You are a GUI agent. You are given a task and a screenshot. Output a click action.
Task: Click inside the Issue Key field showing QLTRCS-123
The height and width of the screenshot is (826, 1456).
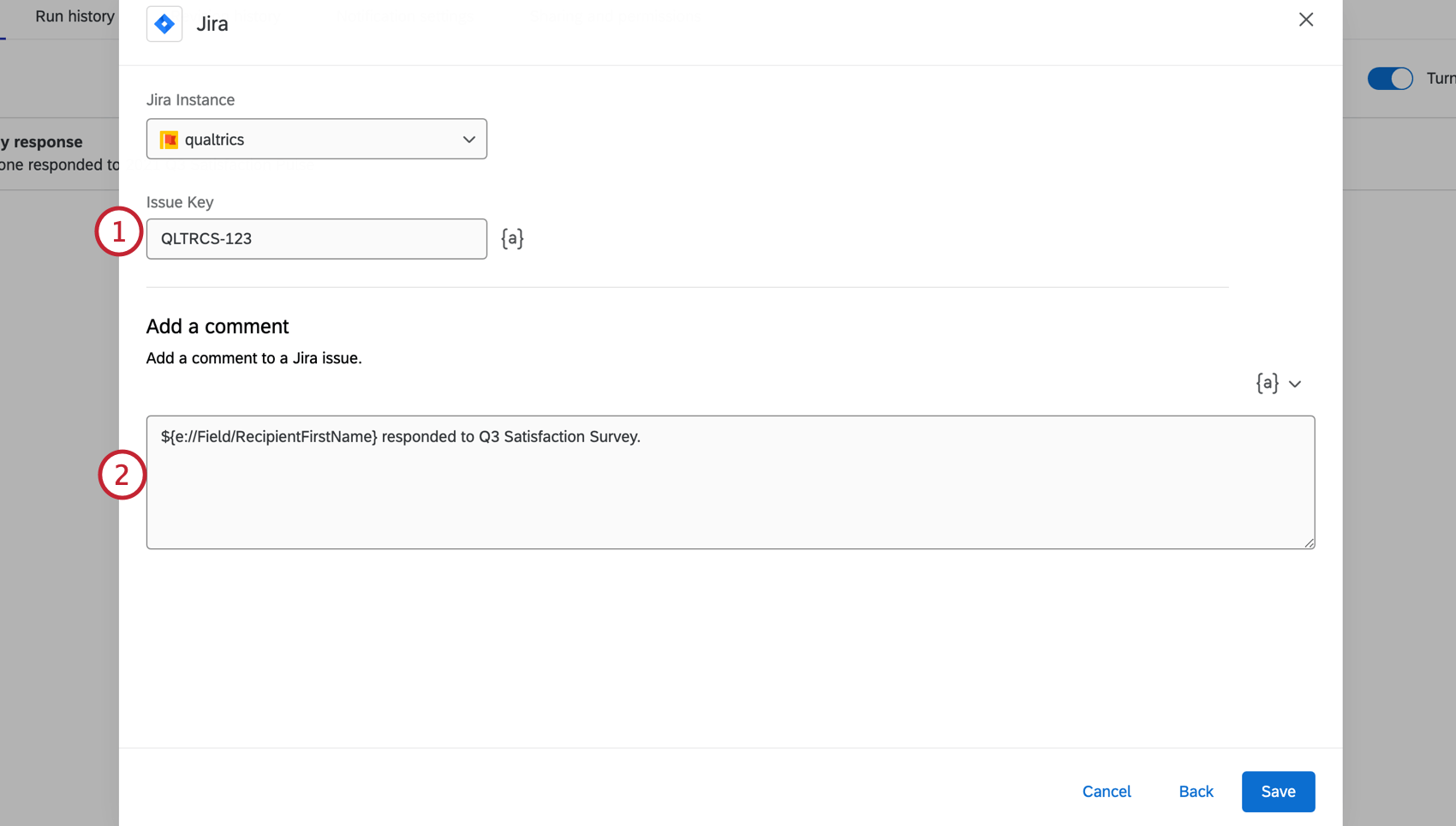316,238
